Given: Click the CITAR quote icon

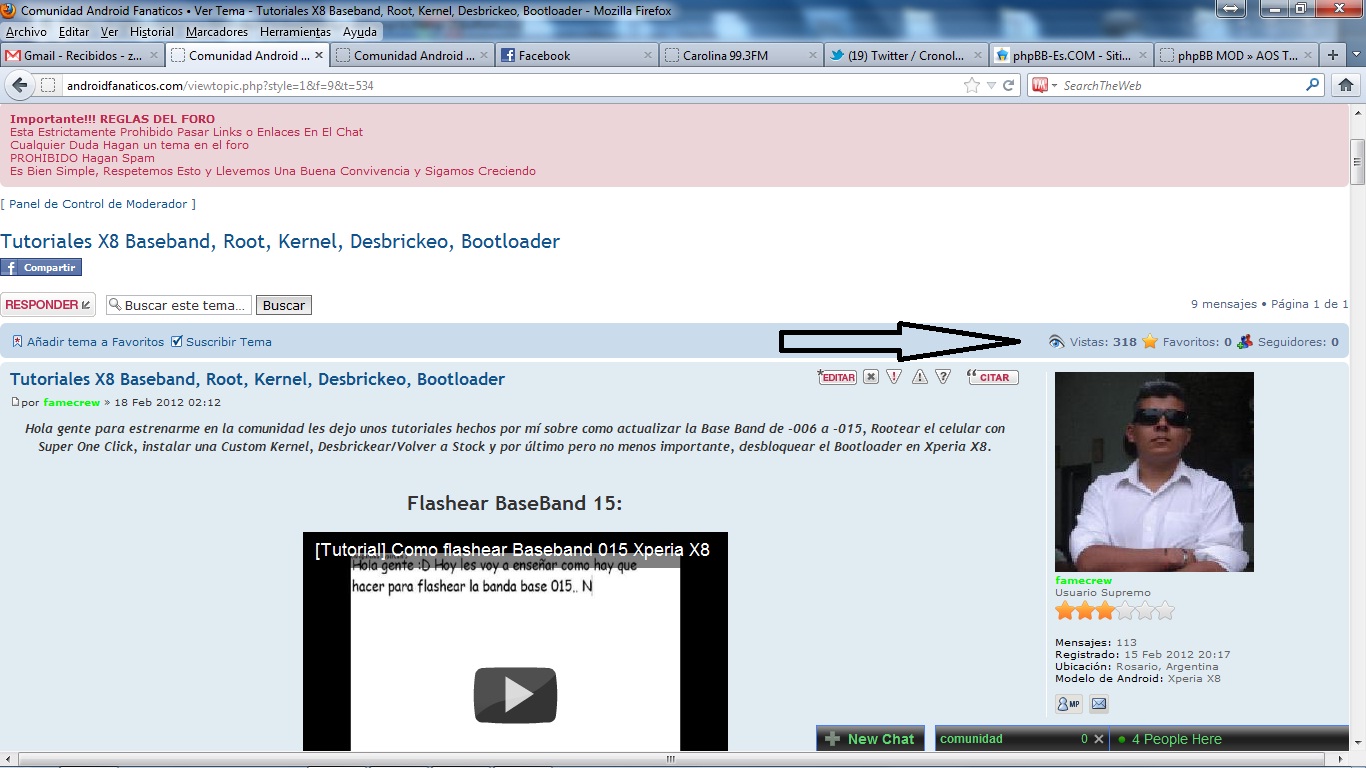Looking at the screenshot, I should (x=992, y=377).
